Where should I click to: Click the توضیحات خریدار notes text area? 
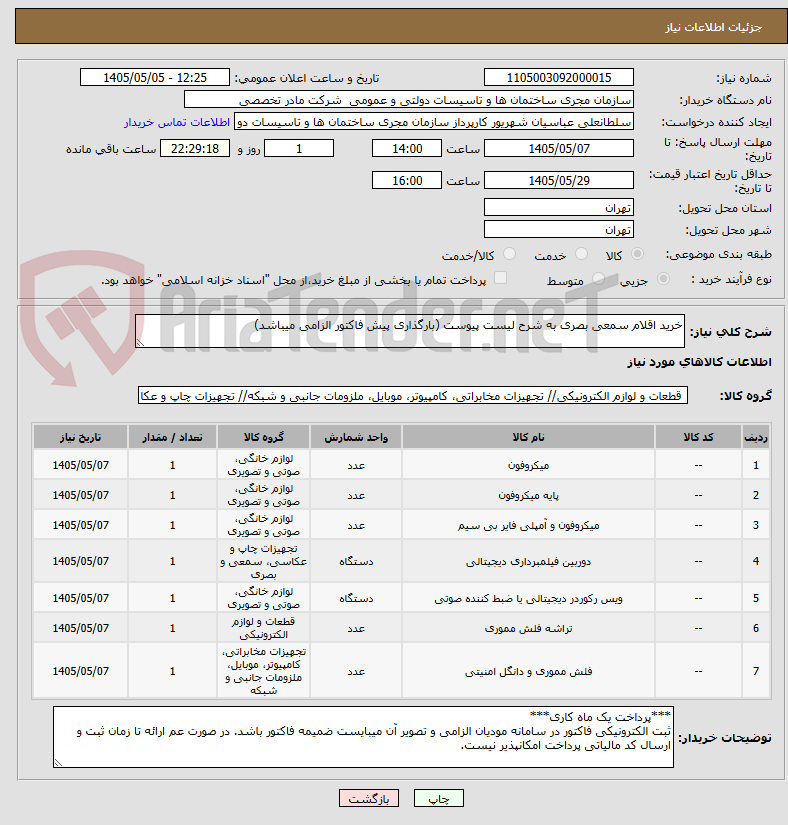(363, 737)
